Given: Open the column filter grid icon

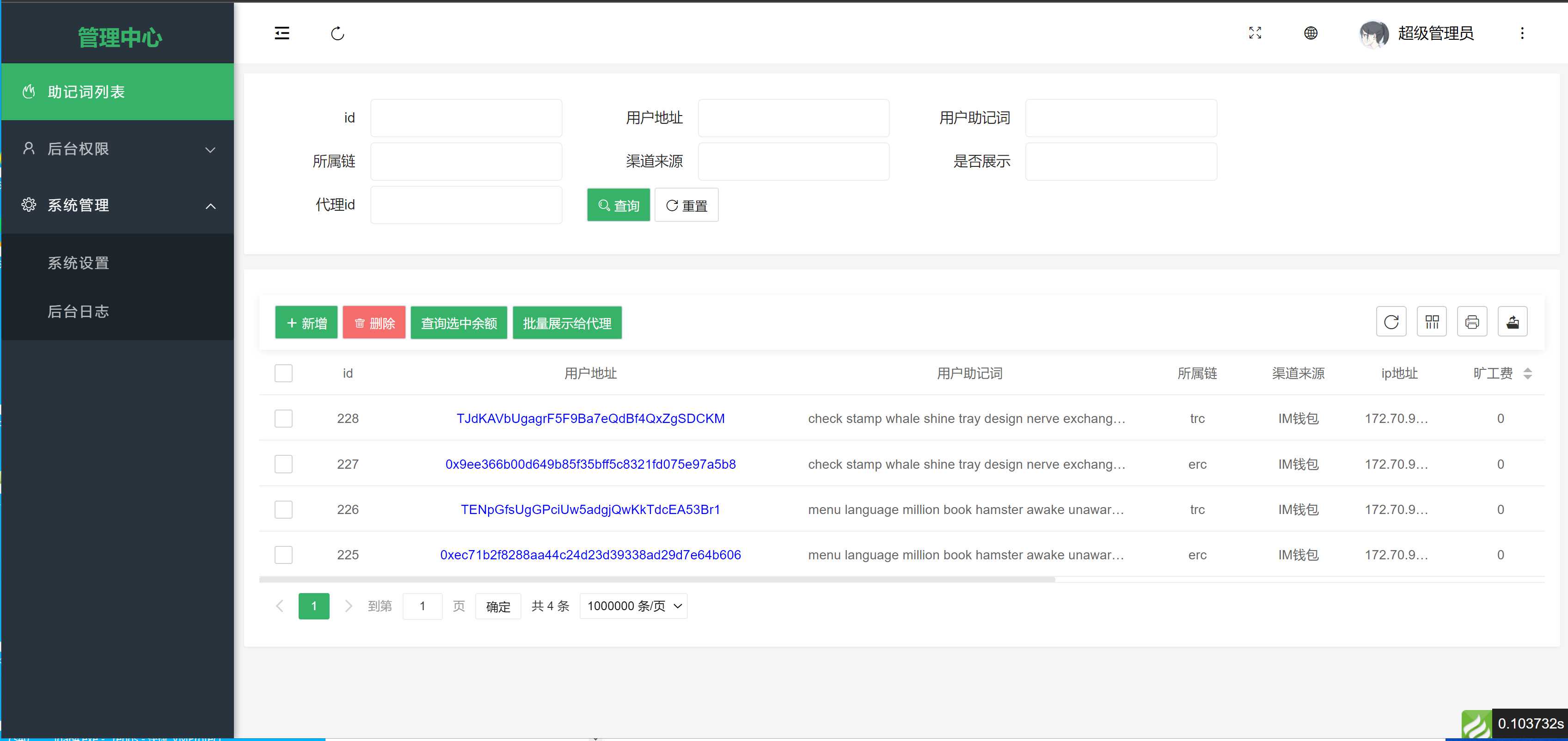Looking at the screenshot, I should pos(1432,321).
